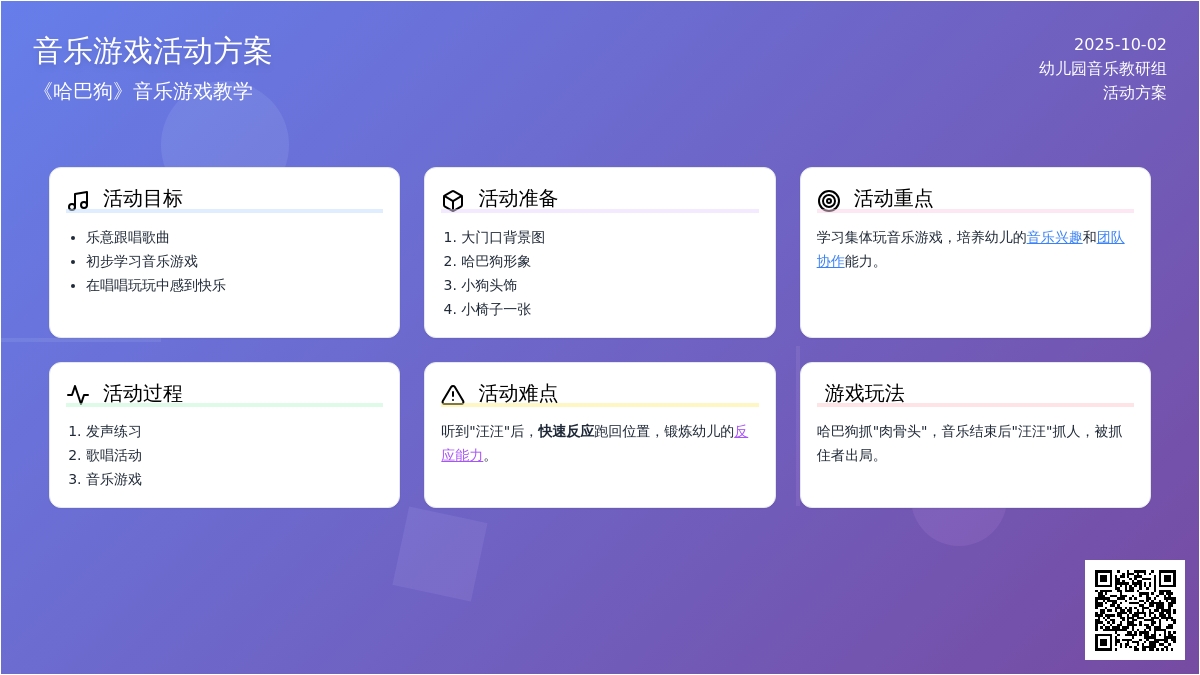Click the box icon beside 活动准备
The image size is (1200, 675).
(453, 200)
